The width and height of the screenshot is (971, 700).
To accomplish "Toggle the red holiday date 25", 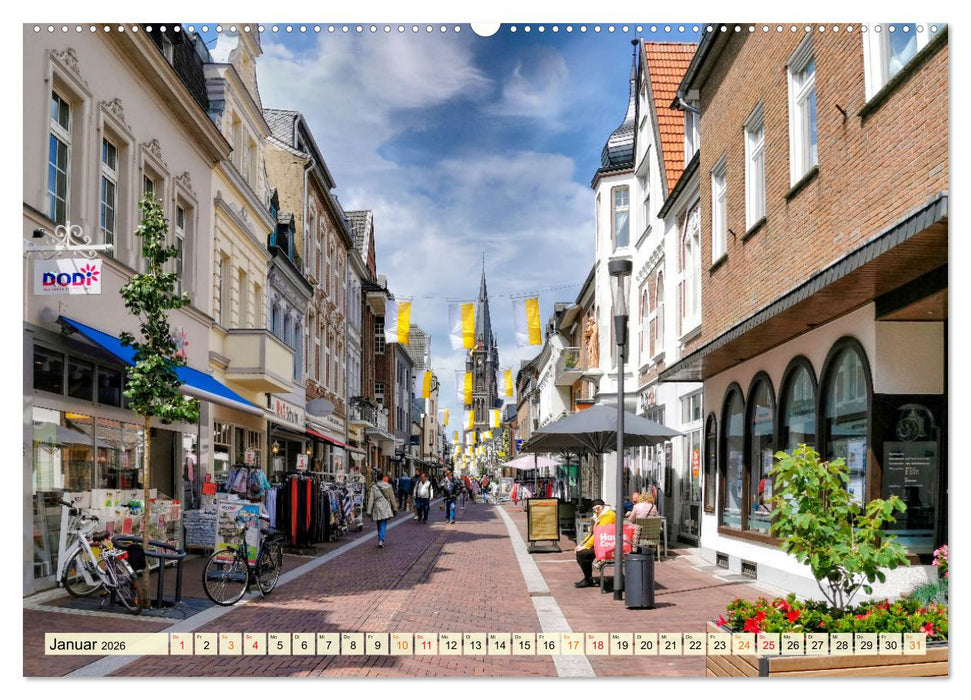I will click(x=767, y=646).
